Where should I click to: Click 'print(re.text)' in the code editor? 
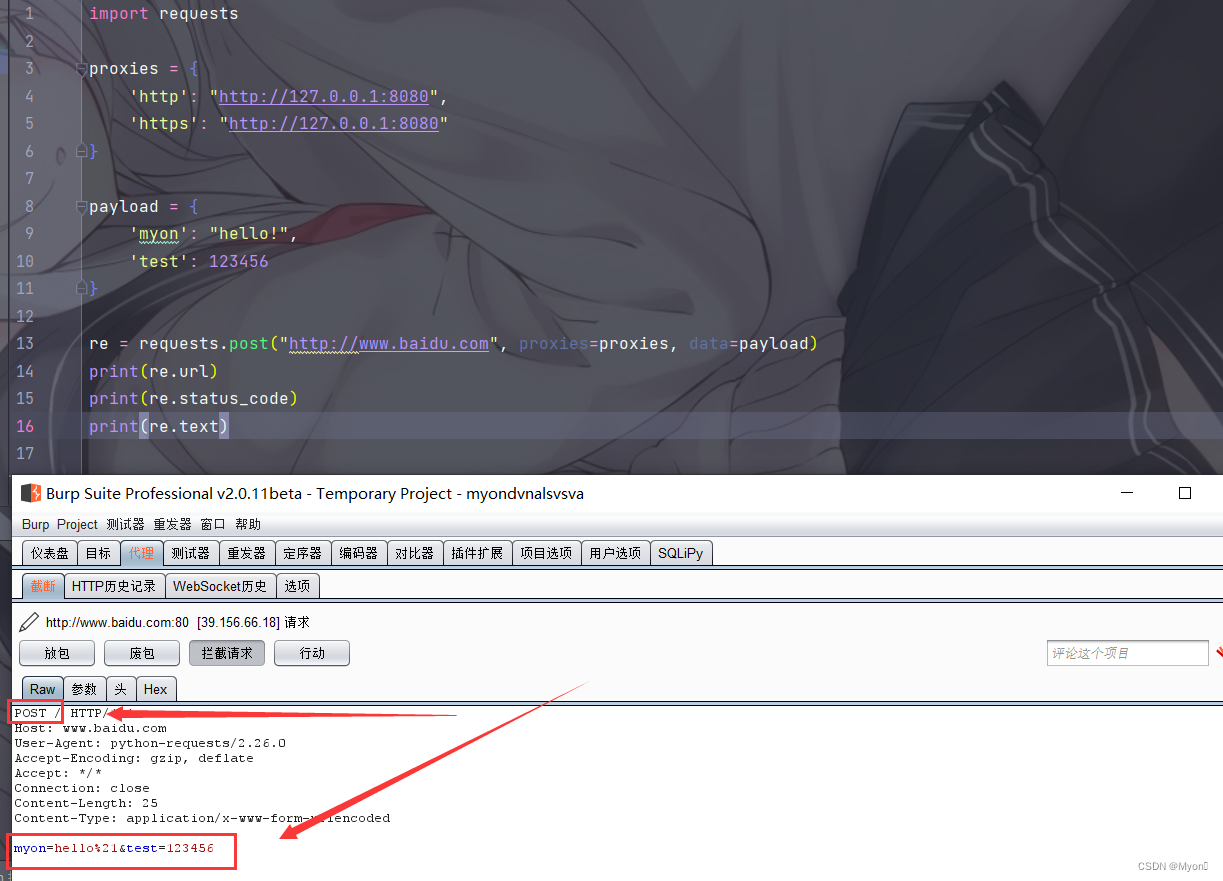point(159,426)
